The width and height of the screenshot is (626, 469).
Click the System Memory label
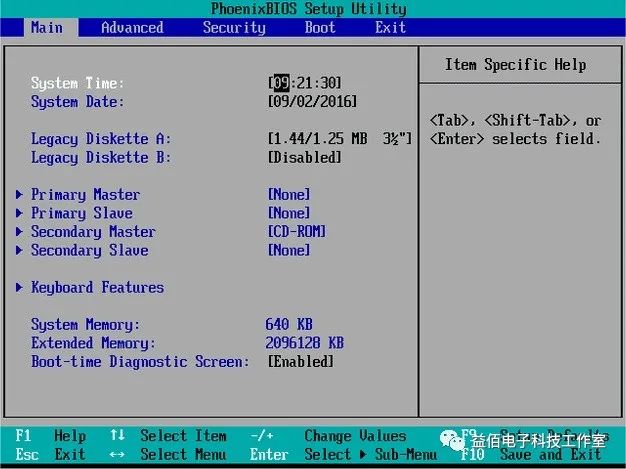(x=85, y=325)
